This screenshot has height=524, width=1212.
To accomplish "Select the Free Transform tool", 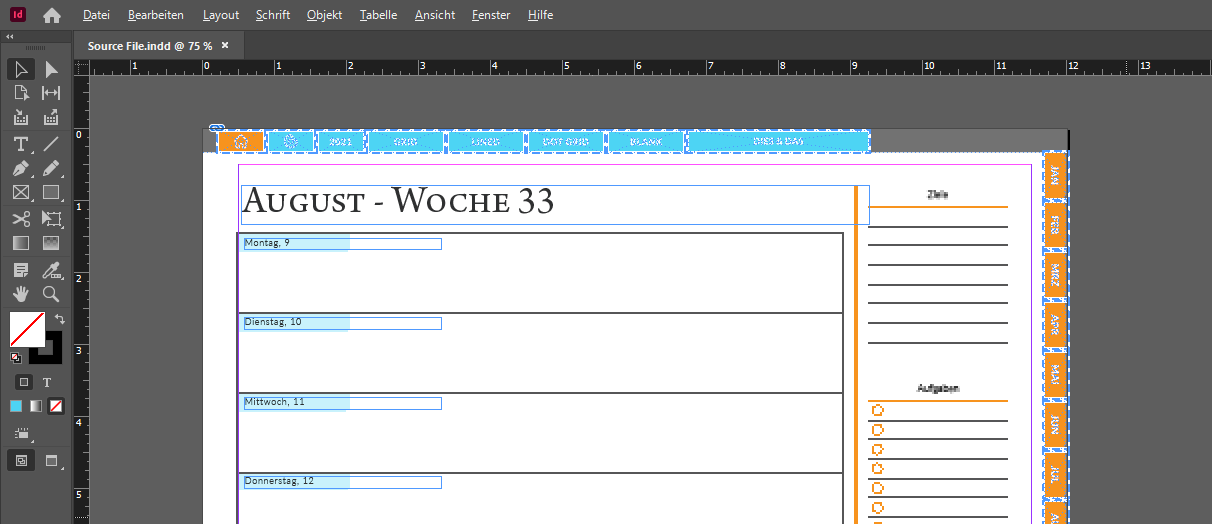I will [x=51, y=218].
